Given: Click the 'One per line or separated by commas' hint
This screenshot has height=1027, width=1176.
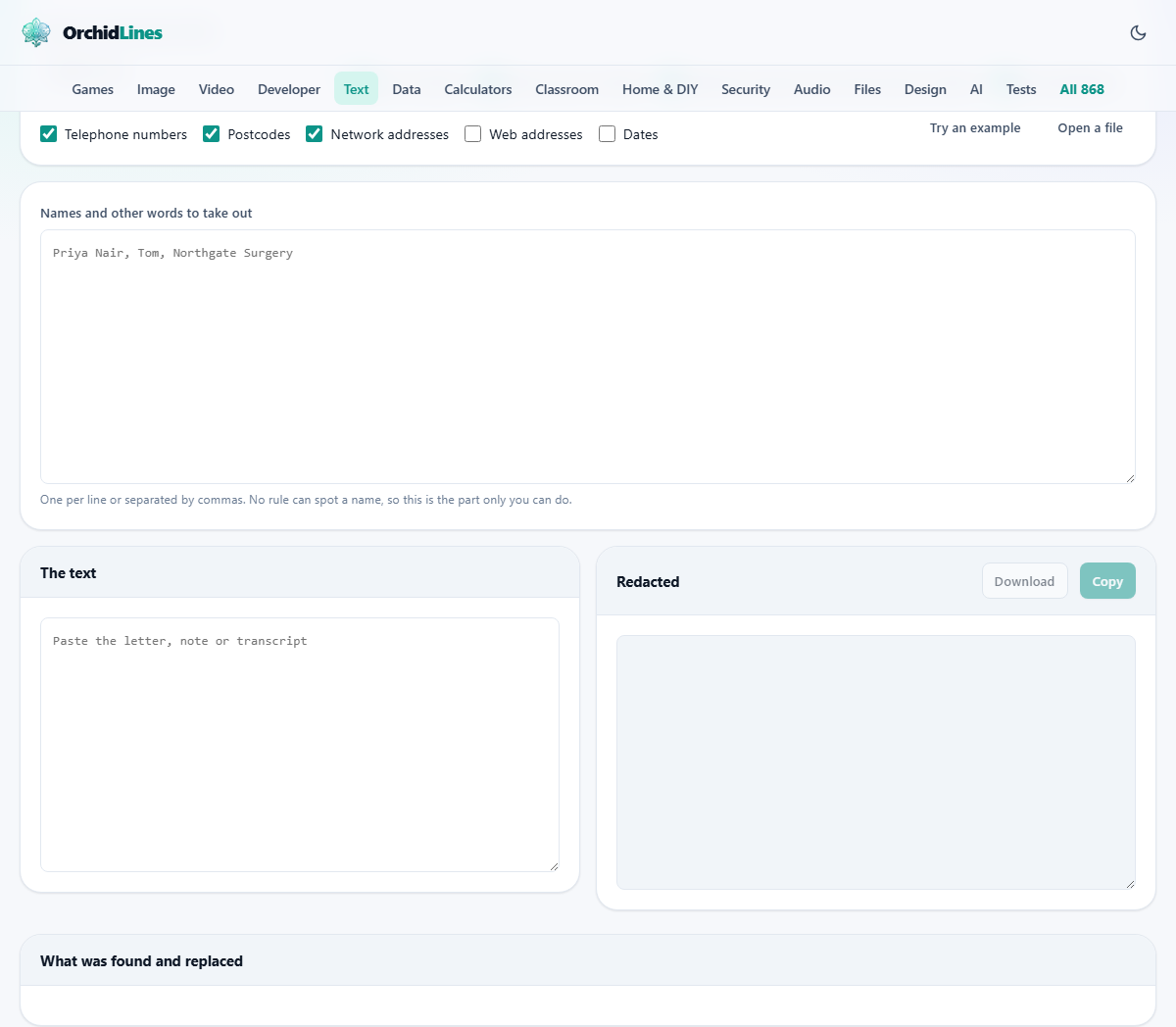Looking at the screenshot, I should pyautogui.click(x=306, y=500).
